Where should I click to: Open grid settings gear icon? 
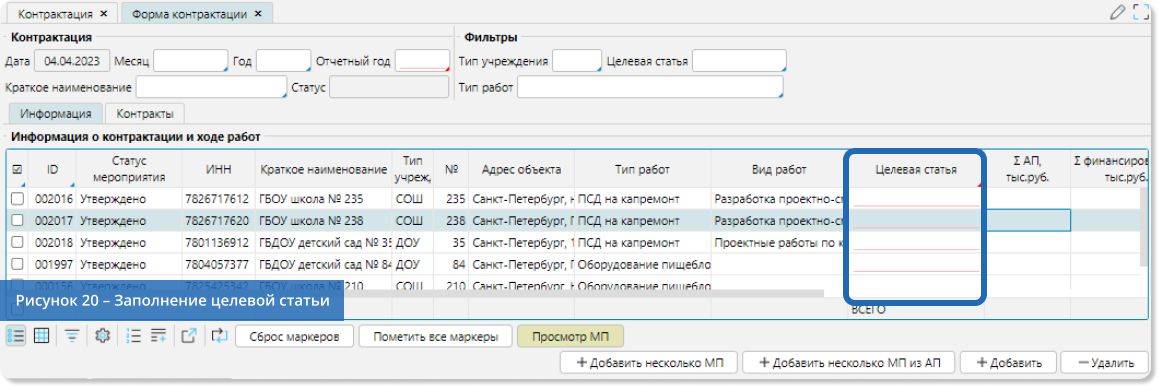(103, 336)
